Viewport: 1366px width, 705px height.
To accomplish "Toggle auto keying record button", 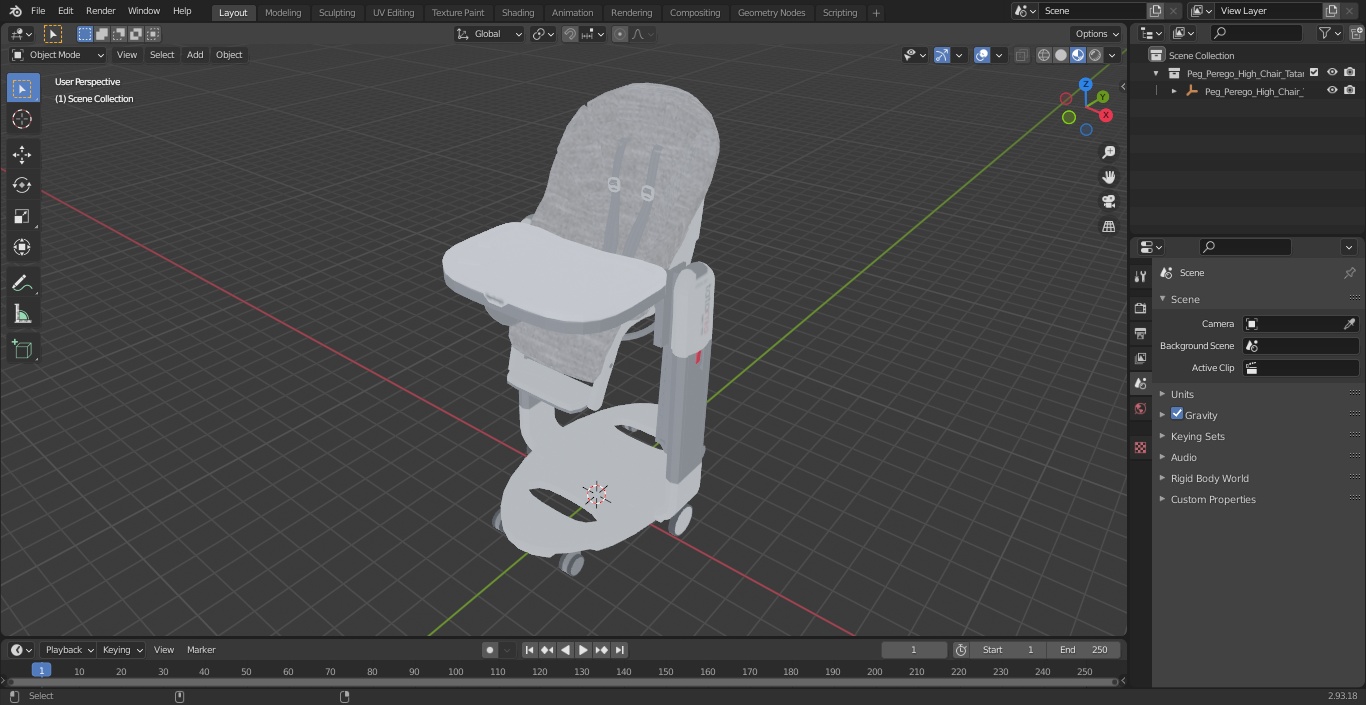I will coord(490,650).
